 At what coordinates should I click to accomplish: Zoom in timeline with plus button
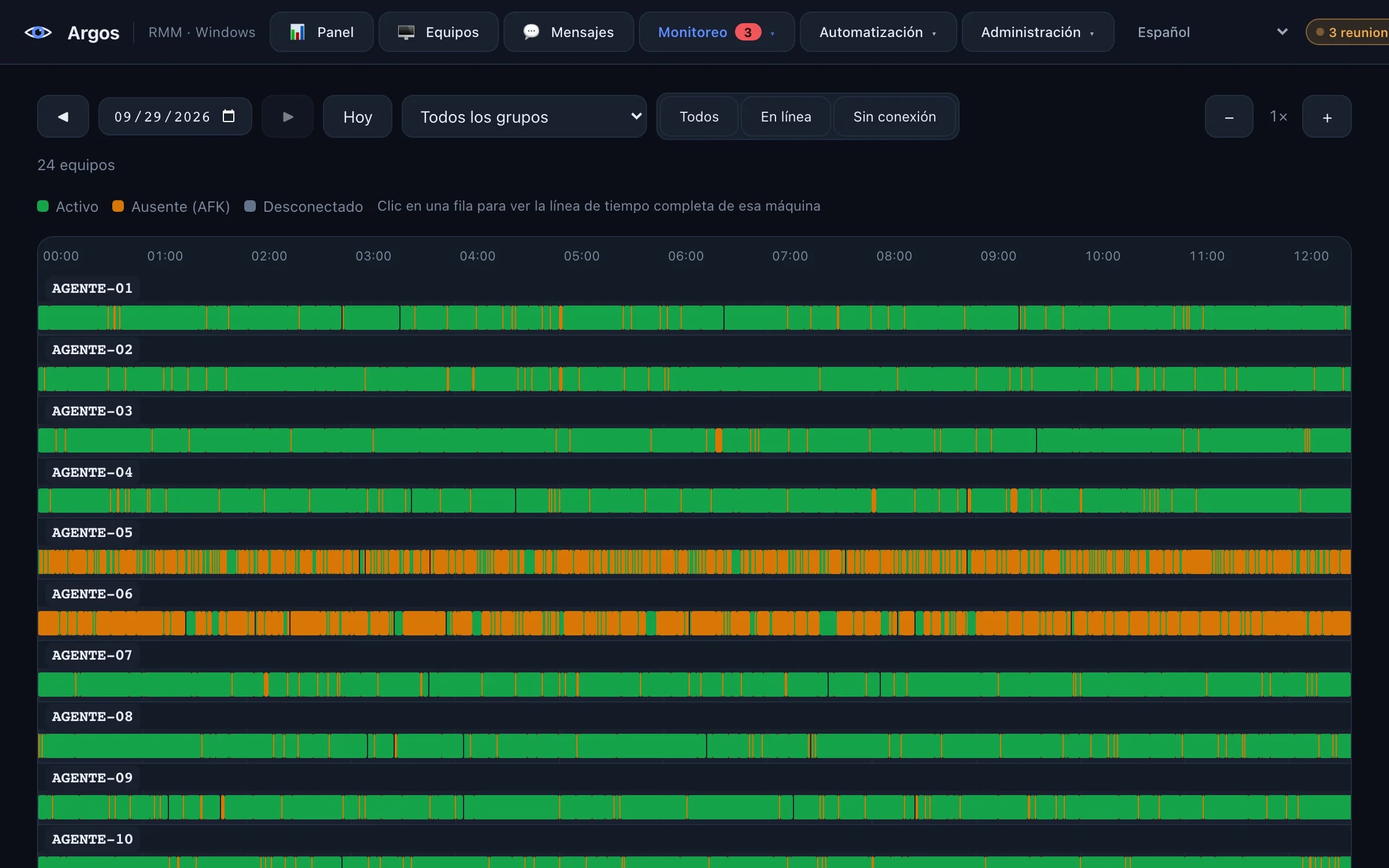coord(1326,116)
